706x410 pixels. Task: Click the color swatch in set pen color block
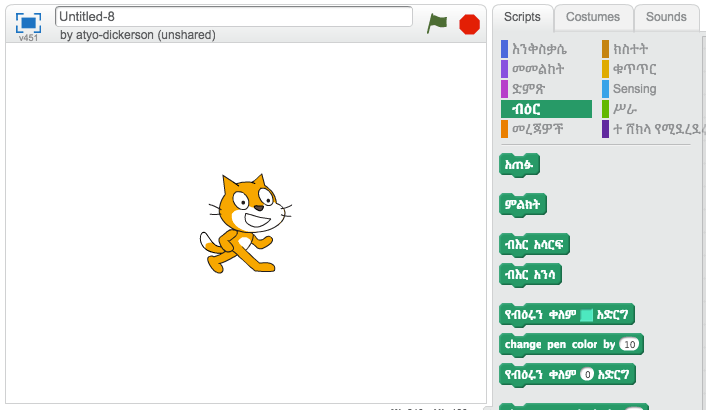point(587,315)
